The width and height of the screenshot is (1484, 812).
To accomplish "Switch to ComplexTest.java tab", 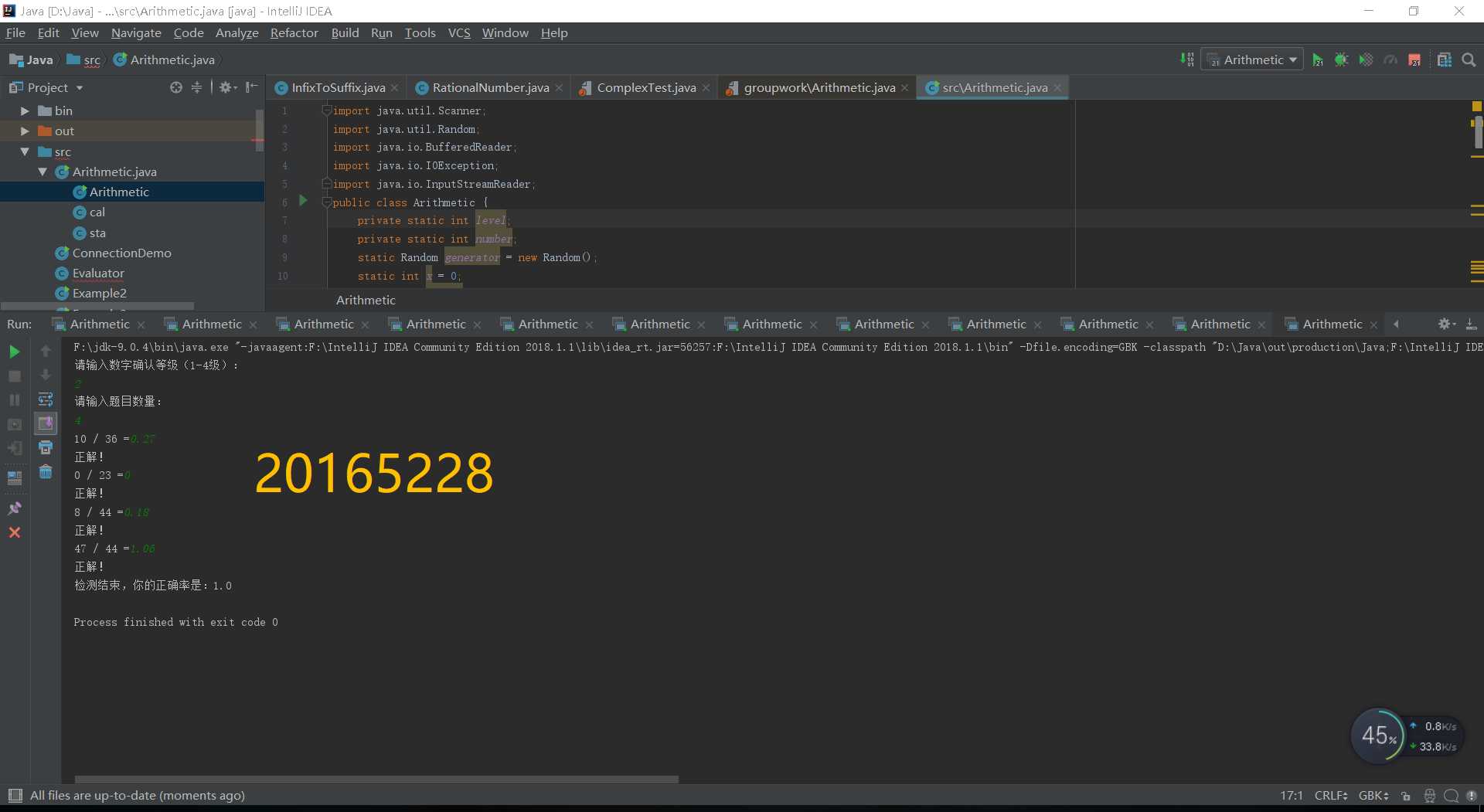I will (x=645, y=87).
